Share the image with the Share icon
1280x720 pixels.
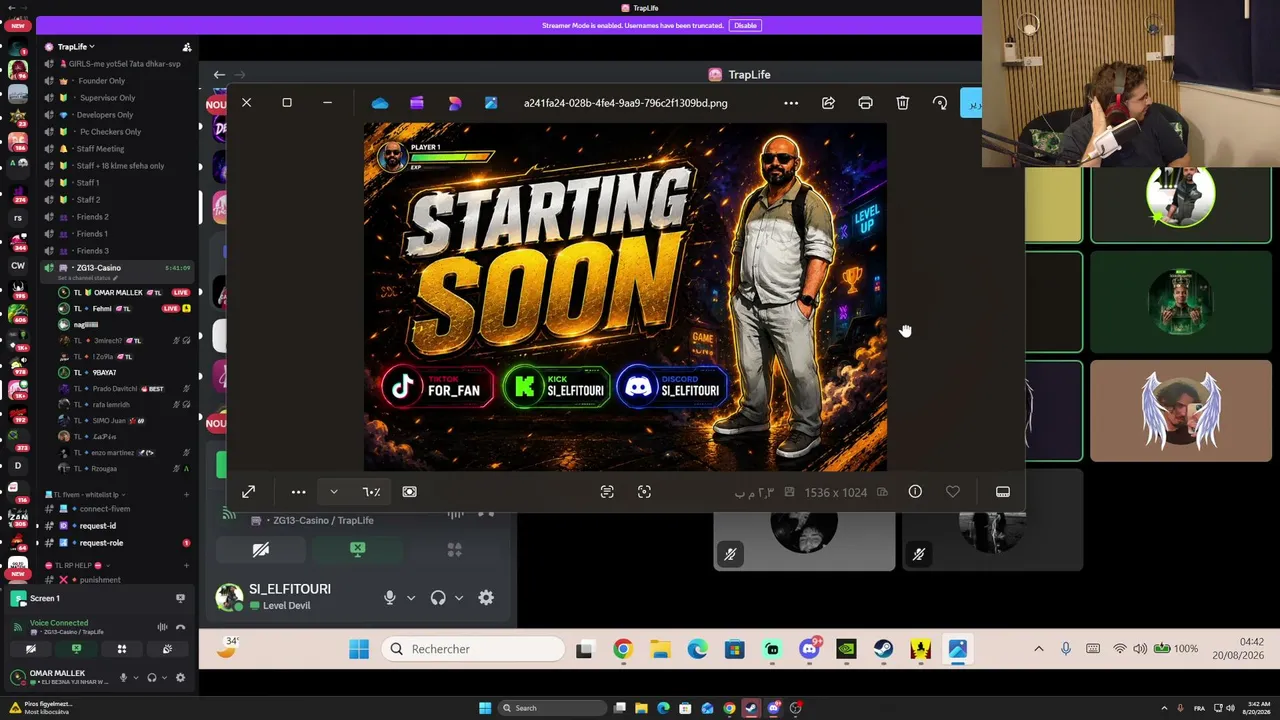coord(828,103)
